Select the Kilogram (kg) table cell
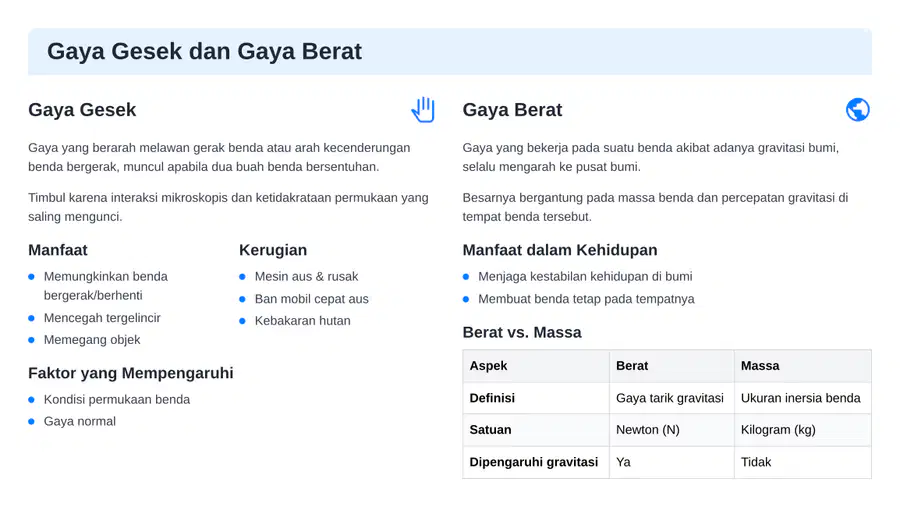The width and height of the screenshot is (900, 507). 802,430
